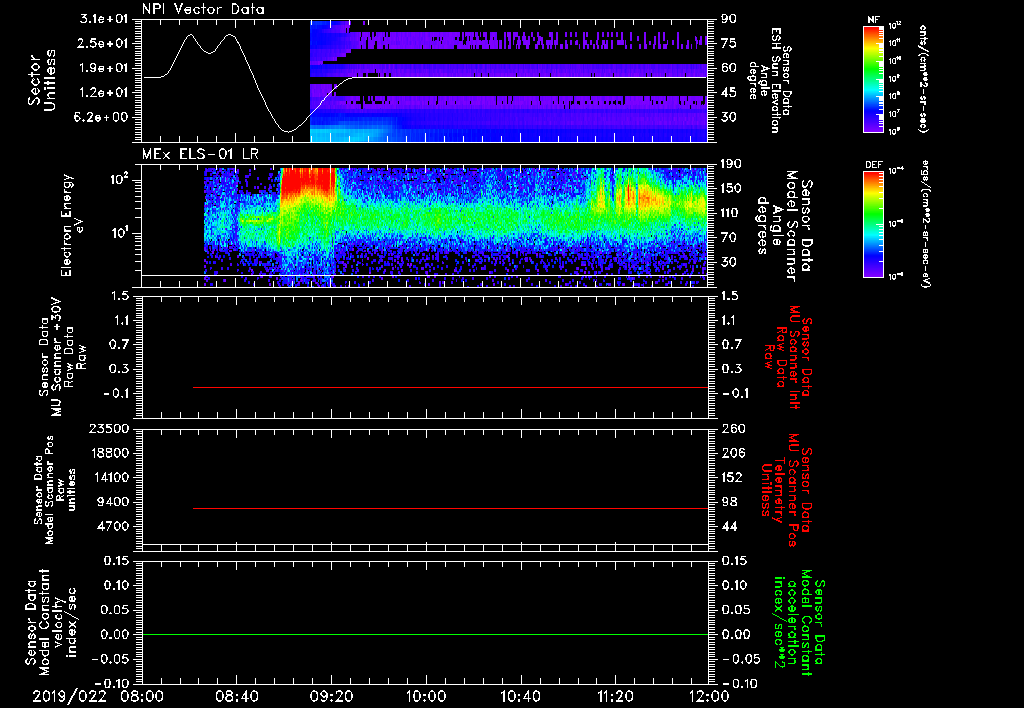The height and width of the screenshot is (708, 1024).
Task: Click the green line in velocity panel
Action: [x=425, y=634]
